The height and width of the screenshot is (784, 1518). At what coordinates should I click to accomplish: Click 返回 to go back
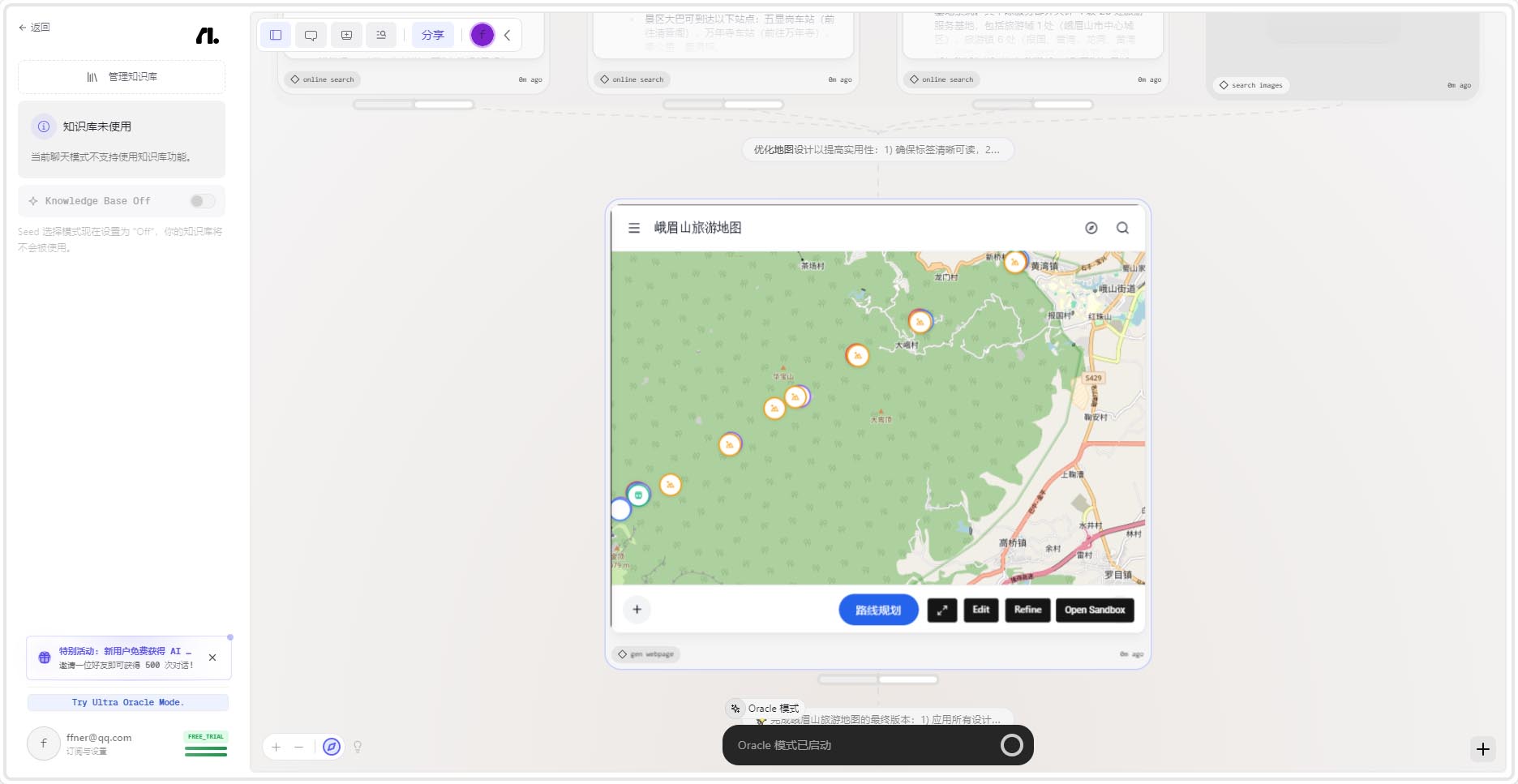coord(34,28)
